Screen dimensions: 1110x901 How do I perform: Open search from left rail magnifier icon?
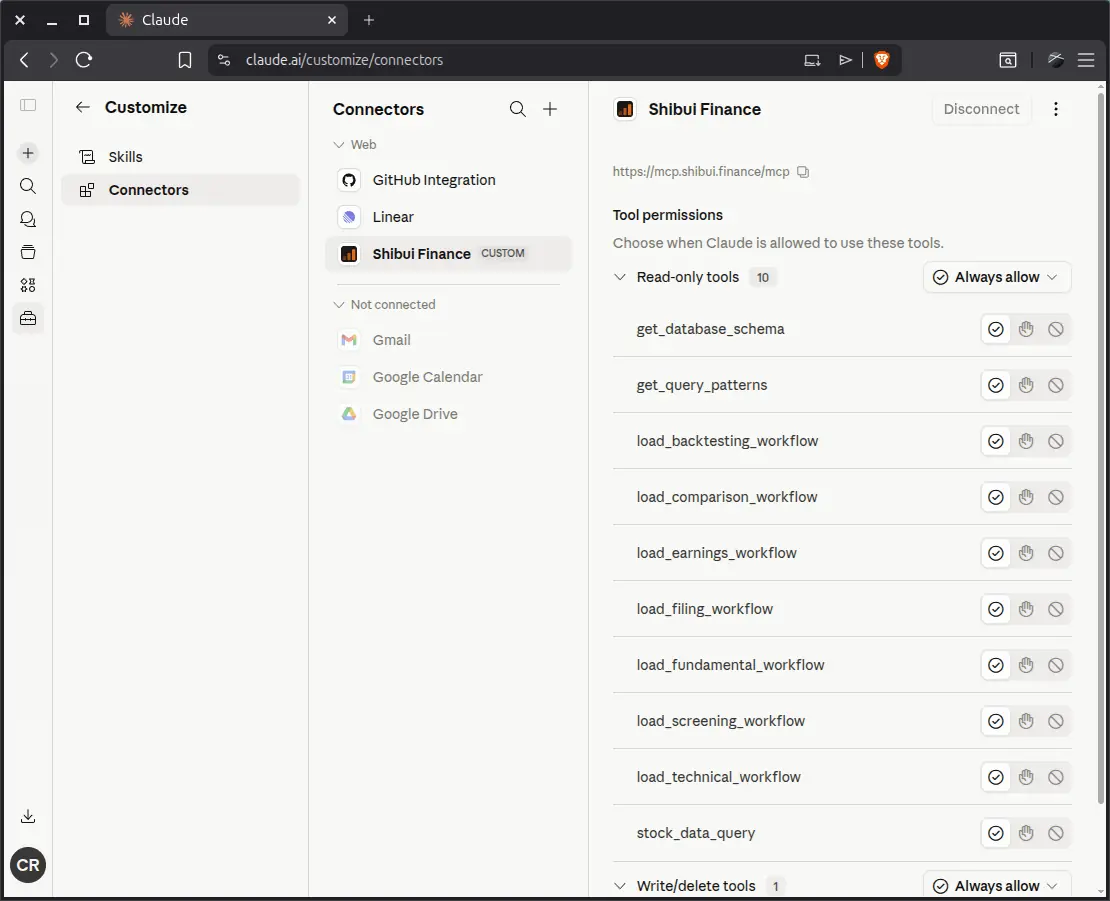coord(28,186)
